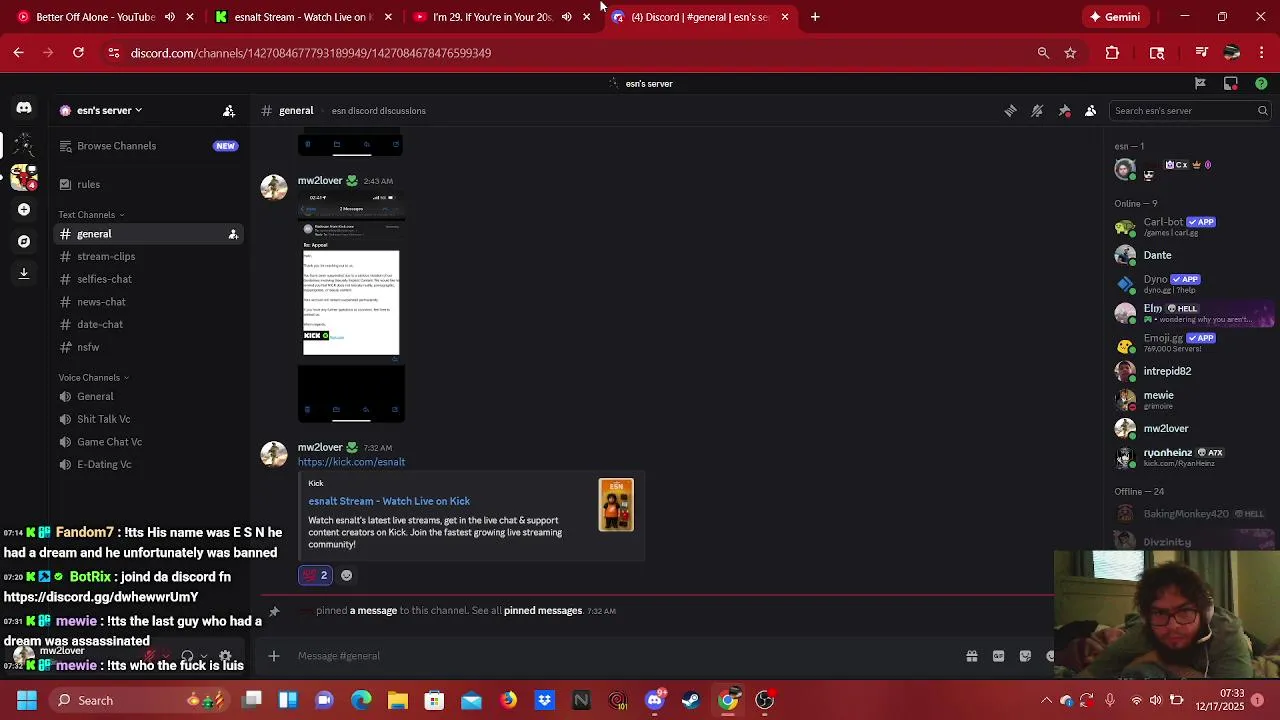Viewport: 1280px width, 720px height.
Task: Click the Message #general input field
Action: (620, 656)
